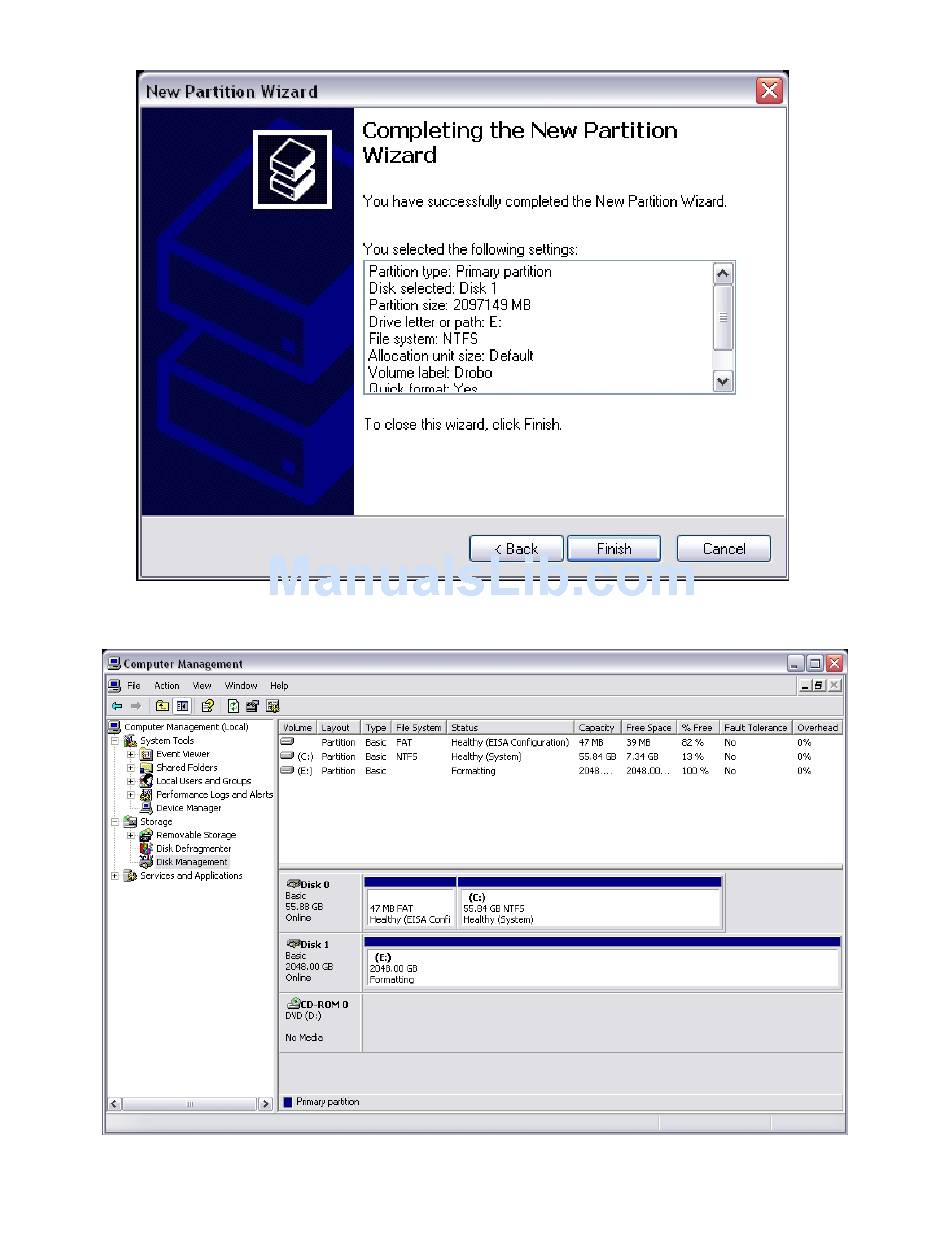Click the Back arrow toolbar icon

[117, 706]
